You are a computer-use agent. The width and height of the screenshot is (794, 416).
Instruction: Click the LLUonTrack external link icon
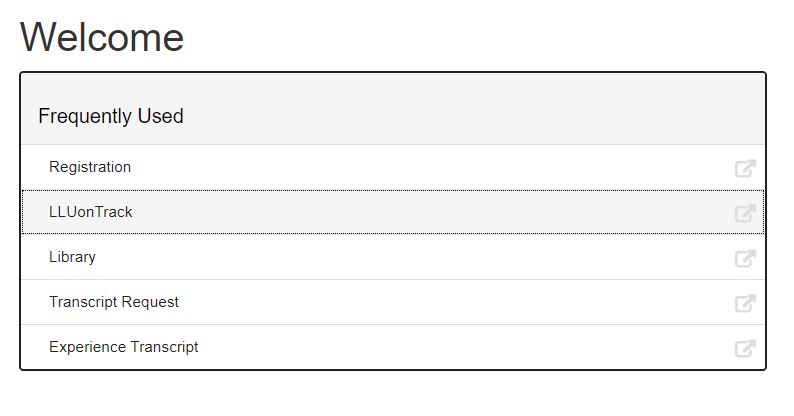pyautogui.click(x=745, y=213)
